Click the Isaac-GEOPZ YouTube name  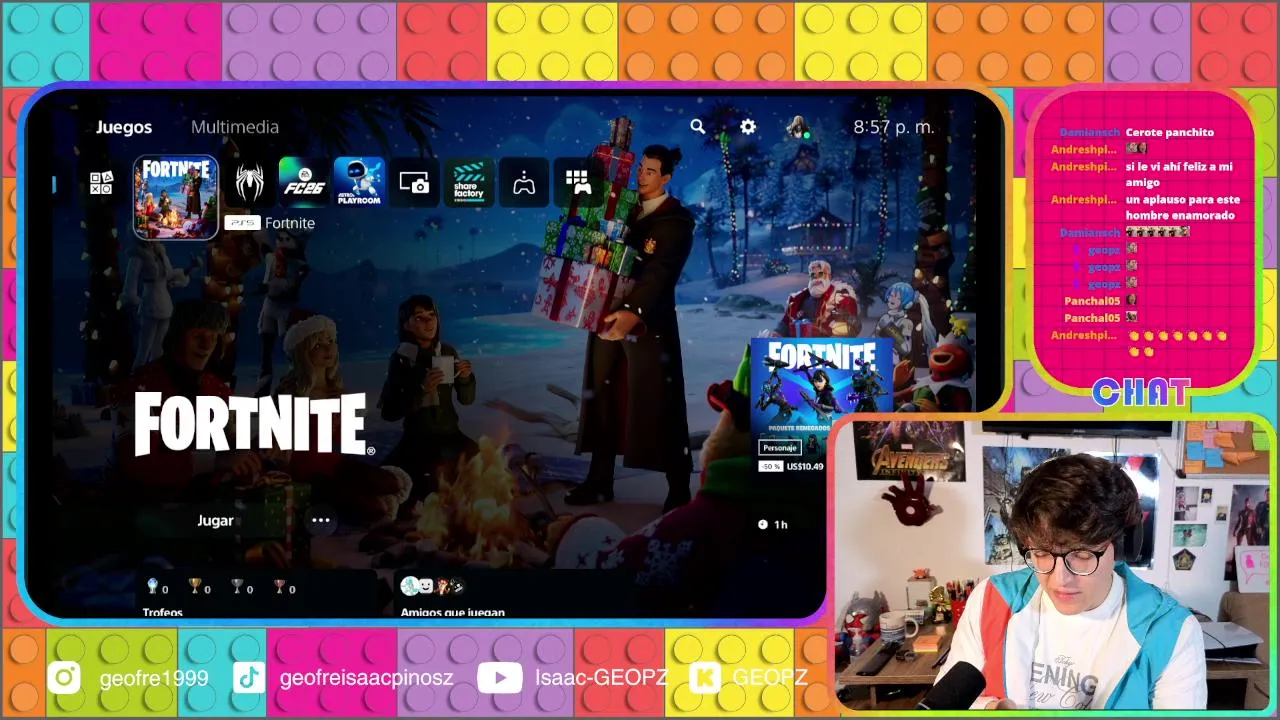click(601, 678)
